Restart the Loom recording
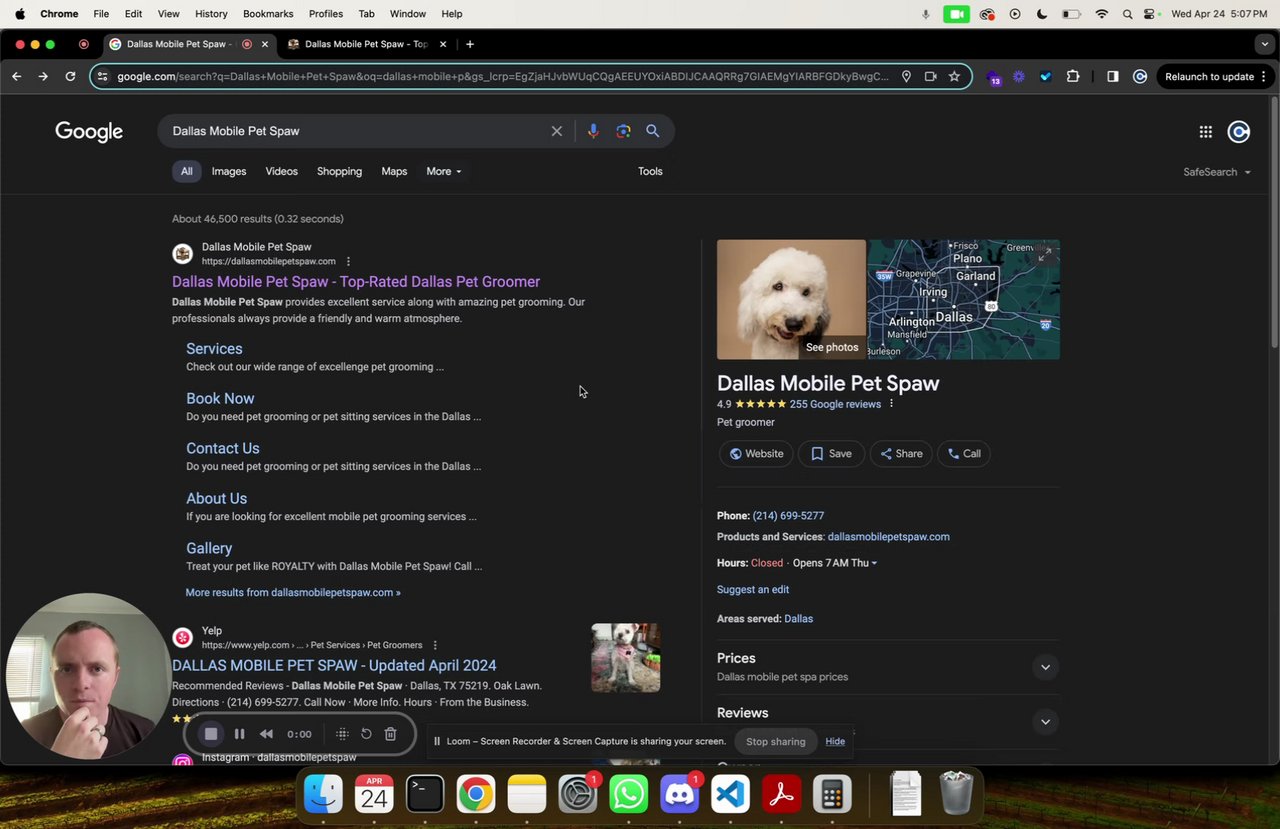 pos(366,734)
